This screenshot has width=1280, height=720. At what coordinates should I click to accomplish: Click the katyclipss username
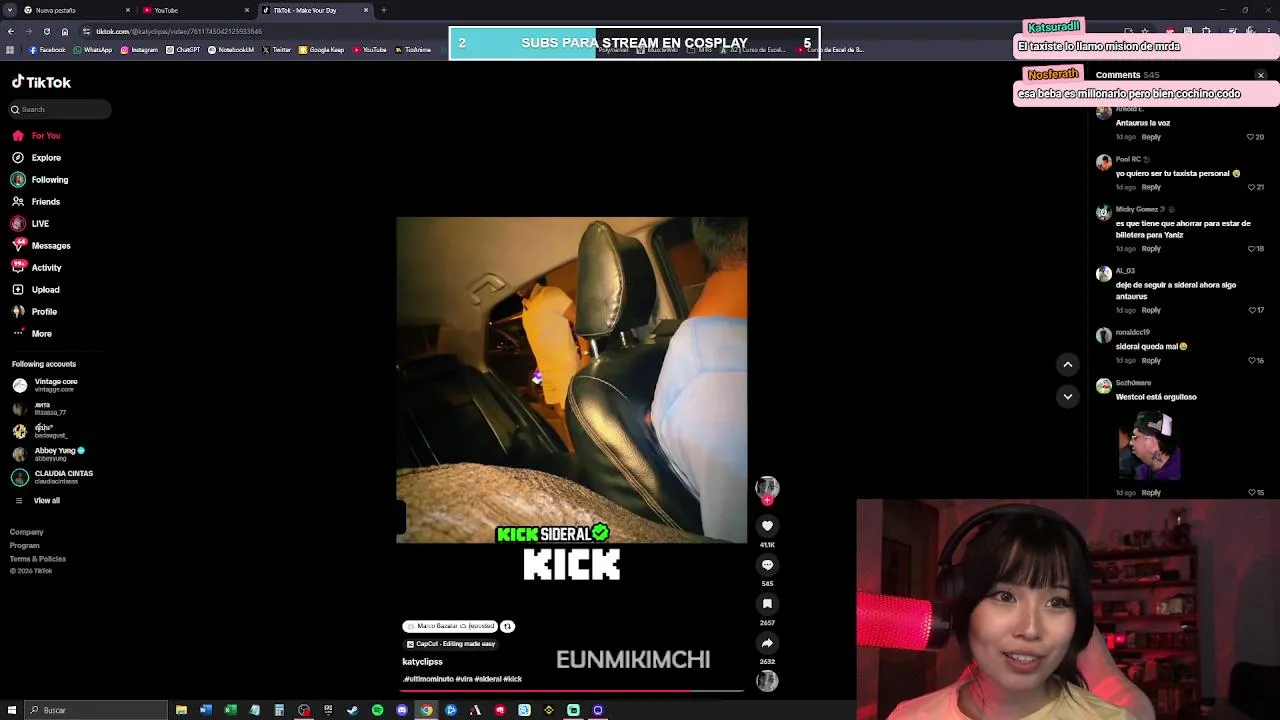(x=422, y=662)
